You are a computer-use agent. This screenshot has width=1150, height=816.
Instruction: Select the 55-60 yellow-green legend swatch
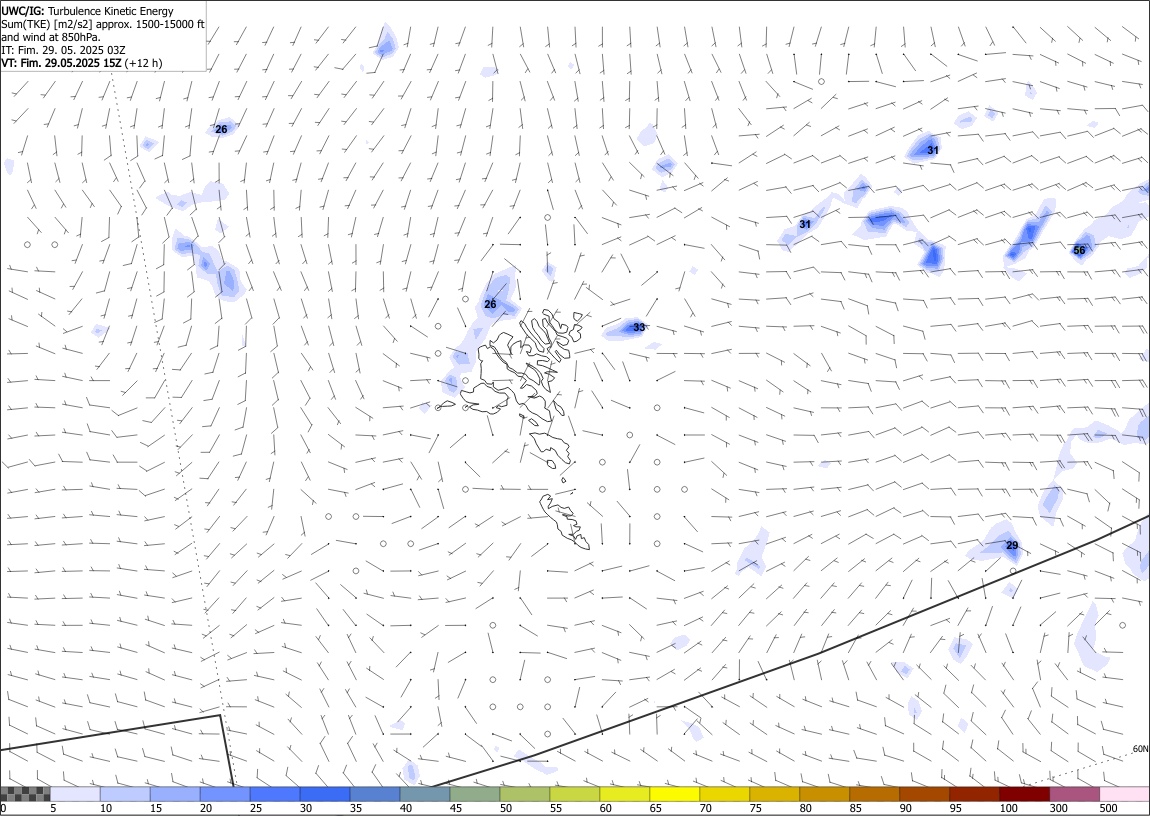tap(575, 794)
